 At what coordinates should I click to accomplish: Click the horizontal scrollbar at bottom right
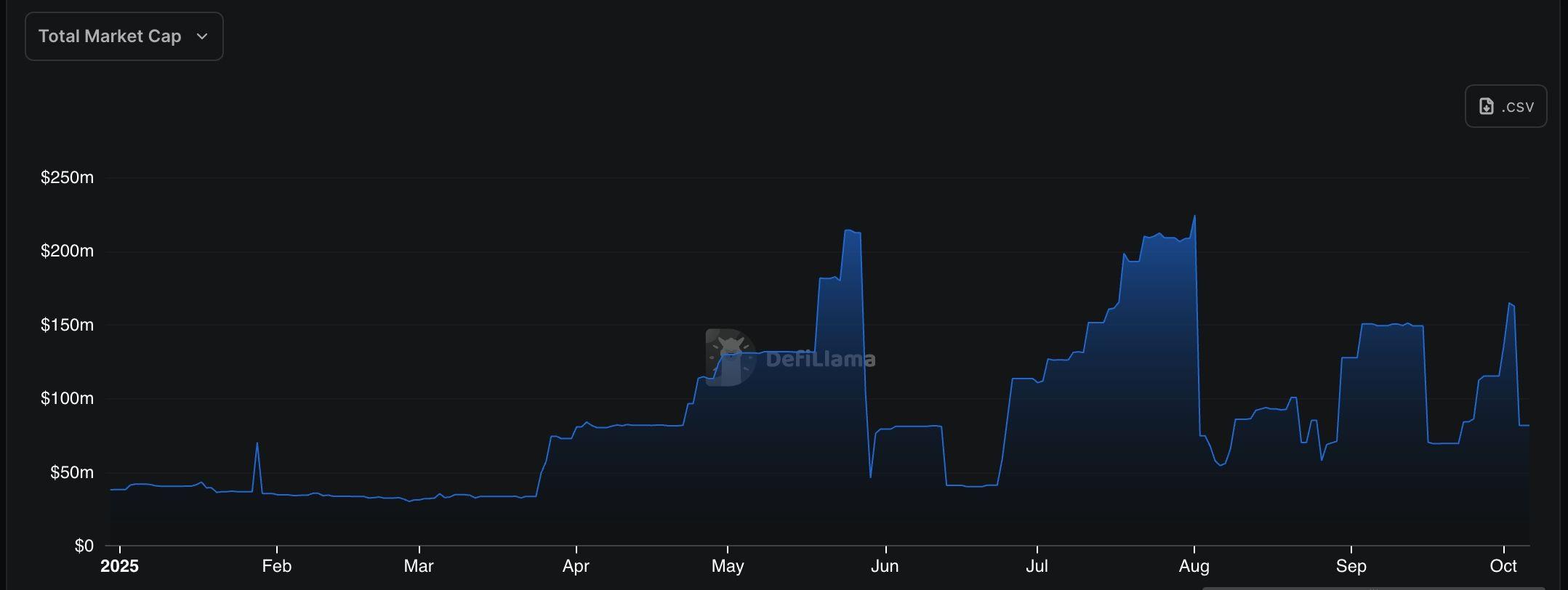click(x=1372, y=587)
